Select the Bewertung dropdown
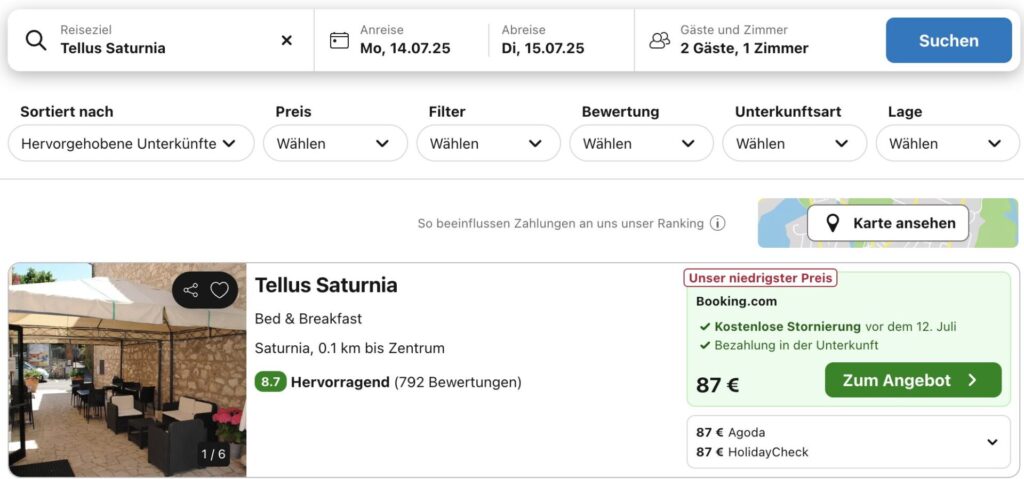The height and width of the screenshot is (479, 1024). click(641, 143)
